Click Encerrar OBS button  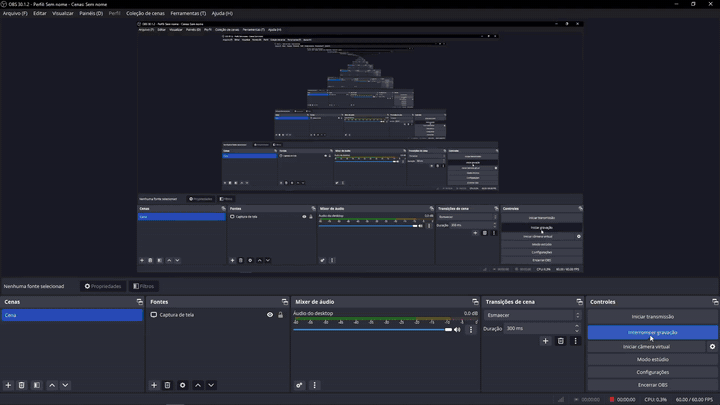[652, 385]
